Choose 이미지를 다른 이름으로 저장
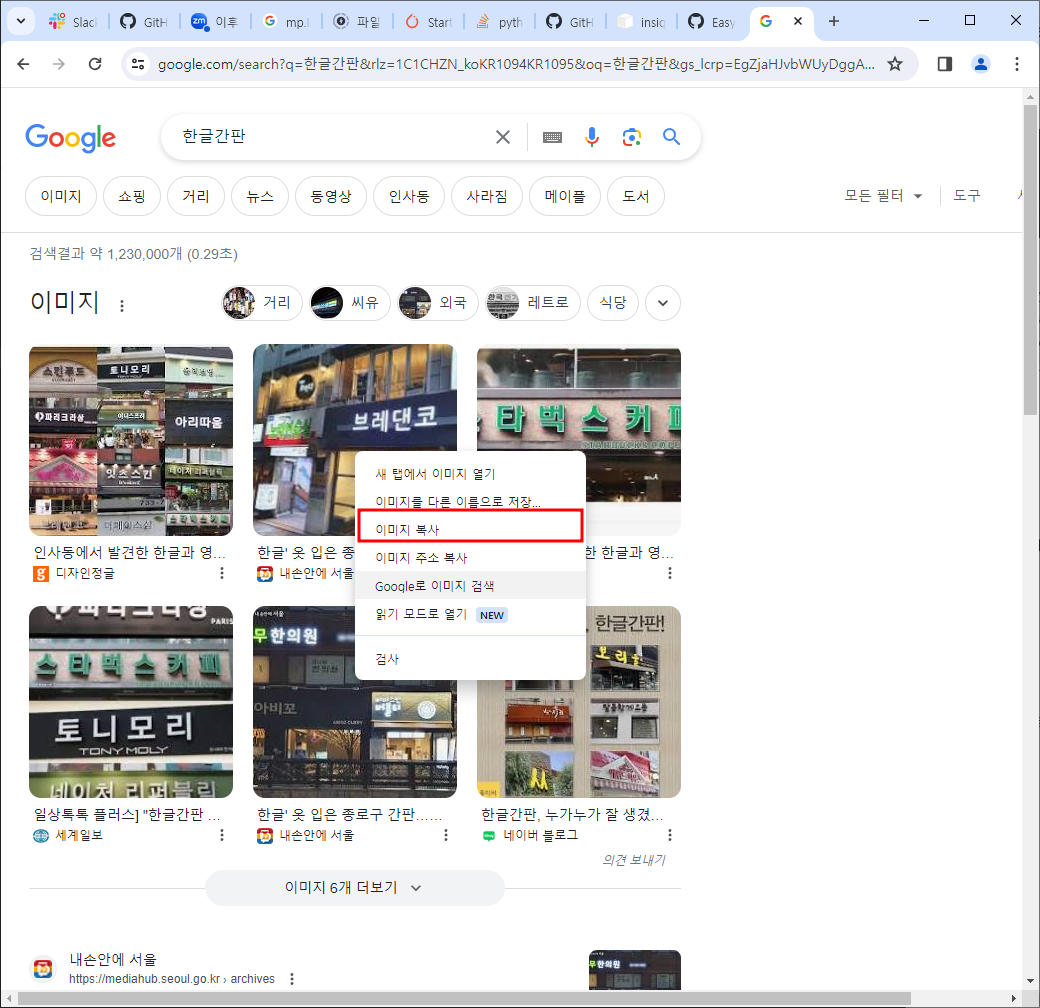 coord(470,502)
